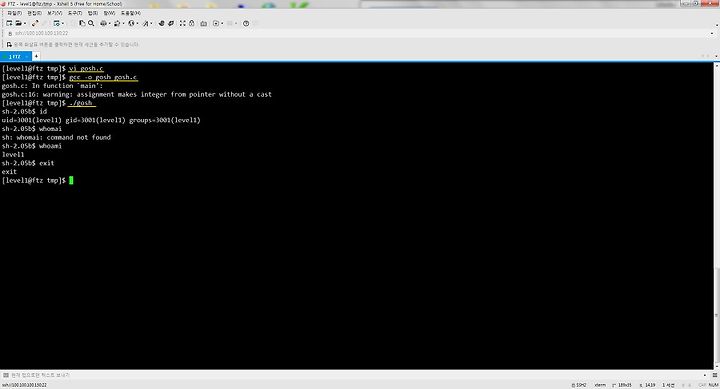720x389 pixels.
Task: Click the 189x35 terminal size indicator
Action: (x=622, y=385)
